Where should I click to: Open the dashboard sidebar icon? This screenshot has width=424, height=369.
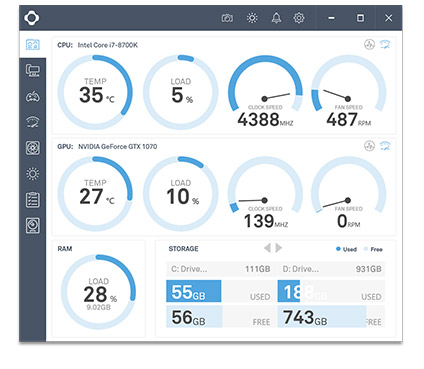(33, 44)
